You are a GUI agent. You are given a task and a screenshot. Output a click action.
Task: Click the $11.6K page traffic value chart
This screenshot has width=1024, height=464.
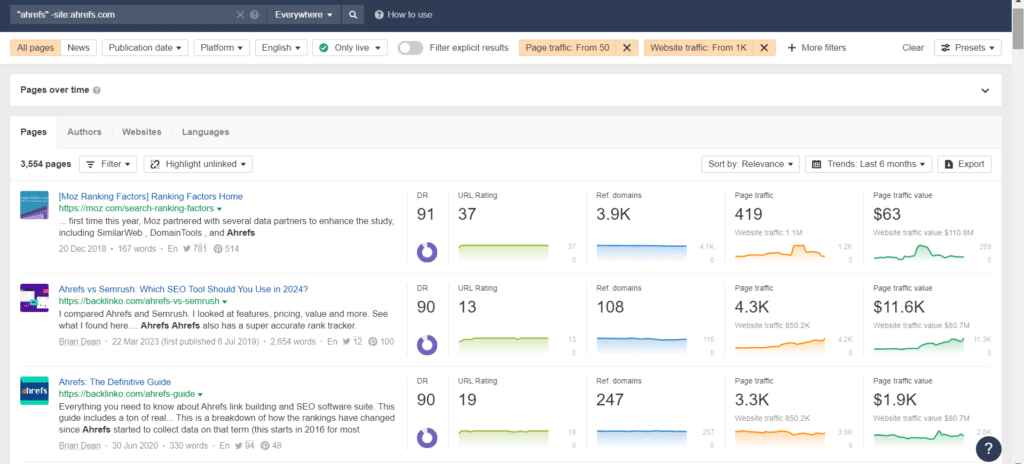click(919, 344)
